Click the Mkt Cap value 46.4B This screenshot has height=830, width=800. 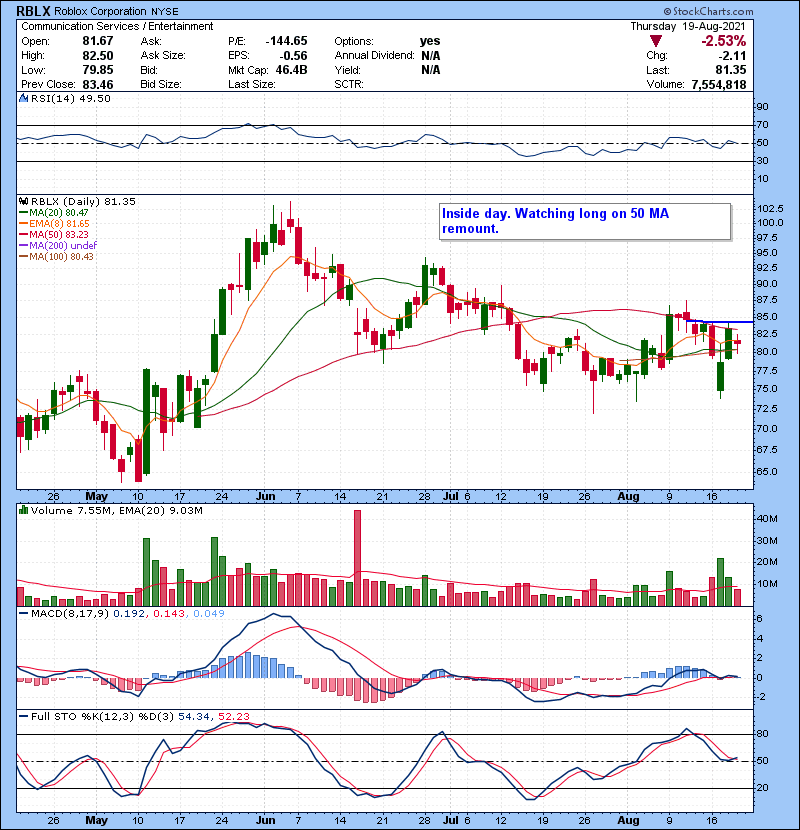pos(291,70)
